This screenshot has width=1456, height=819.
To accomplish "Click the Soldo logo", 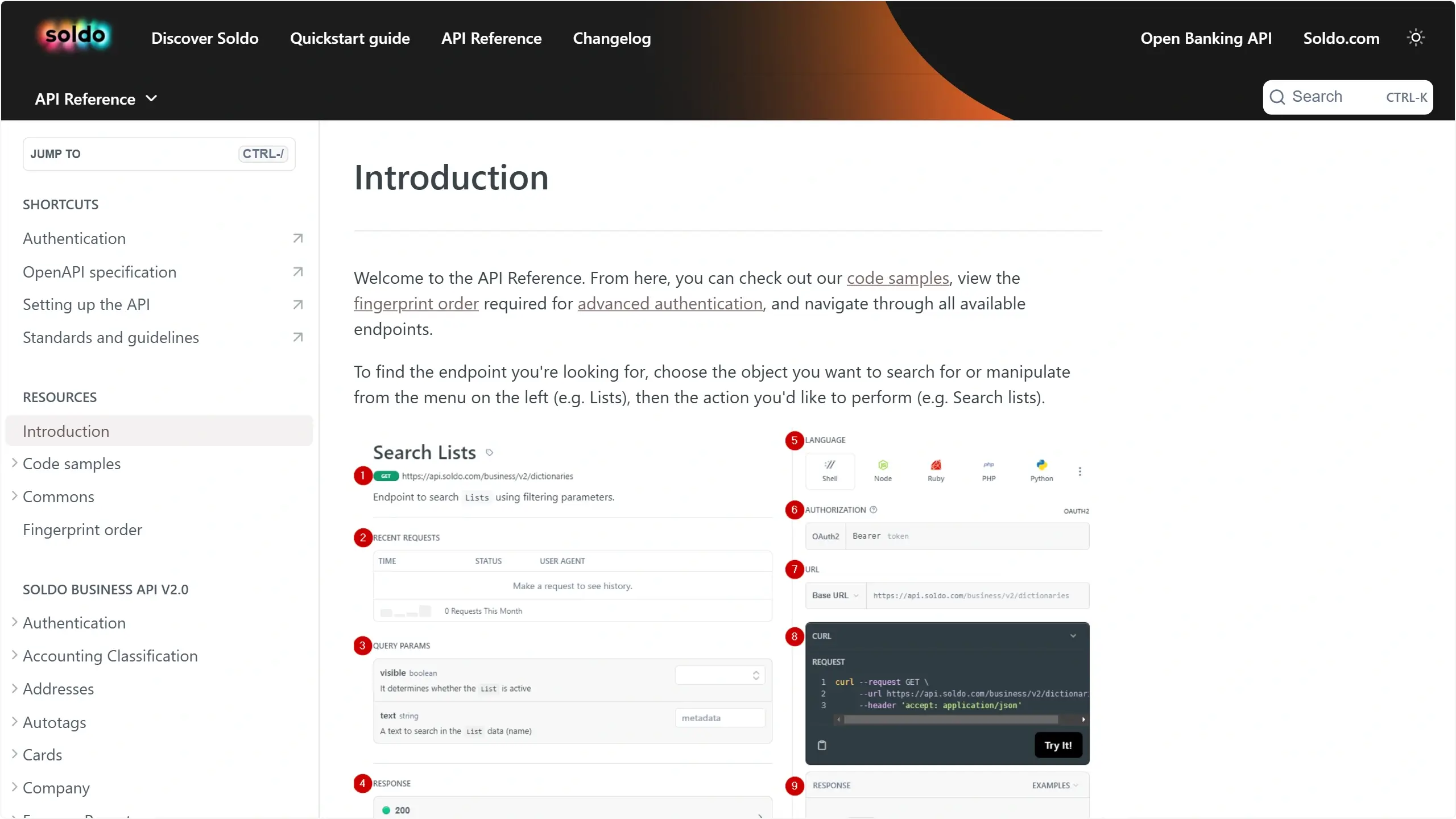I will click(x=75, y=36).
